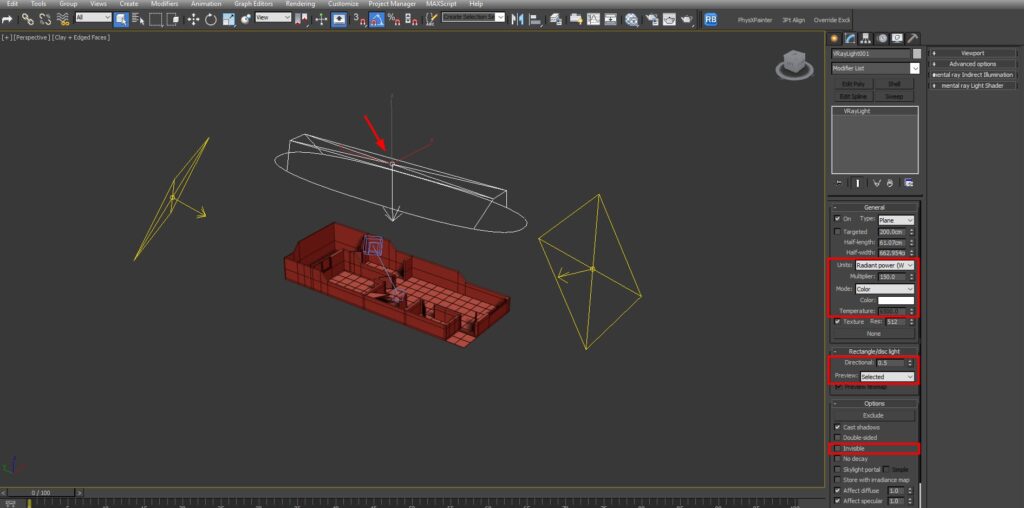Open the Mode dropdown set to Color
Screen dimensions: 1024x508
[885, 289]
